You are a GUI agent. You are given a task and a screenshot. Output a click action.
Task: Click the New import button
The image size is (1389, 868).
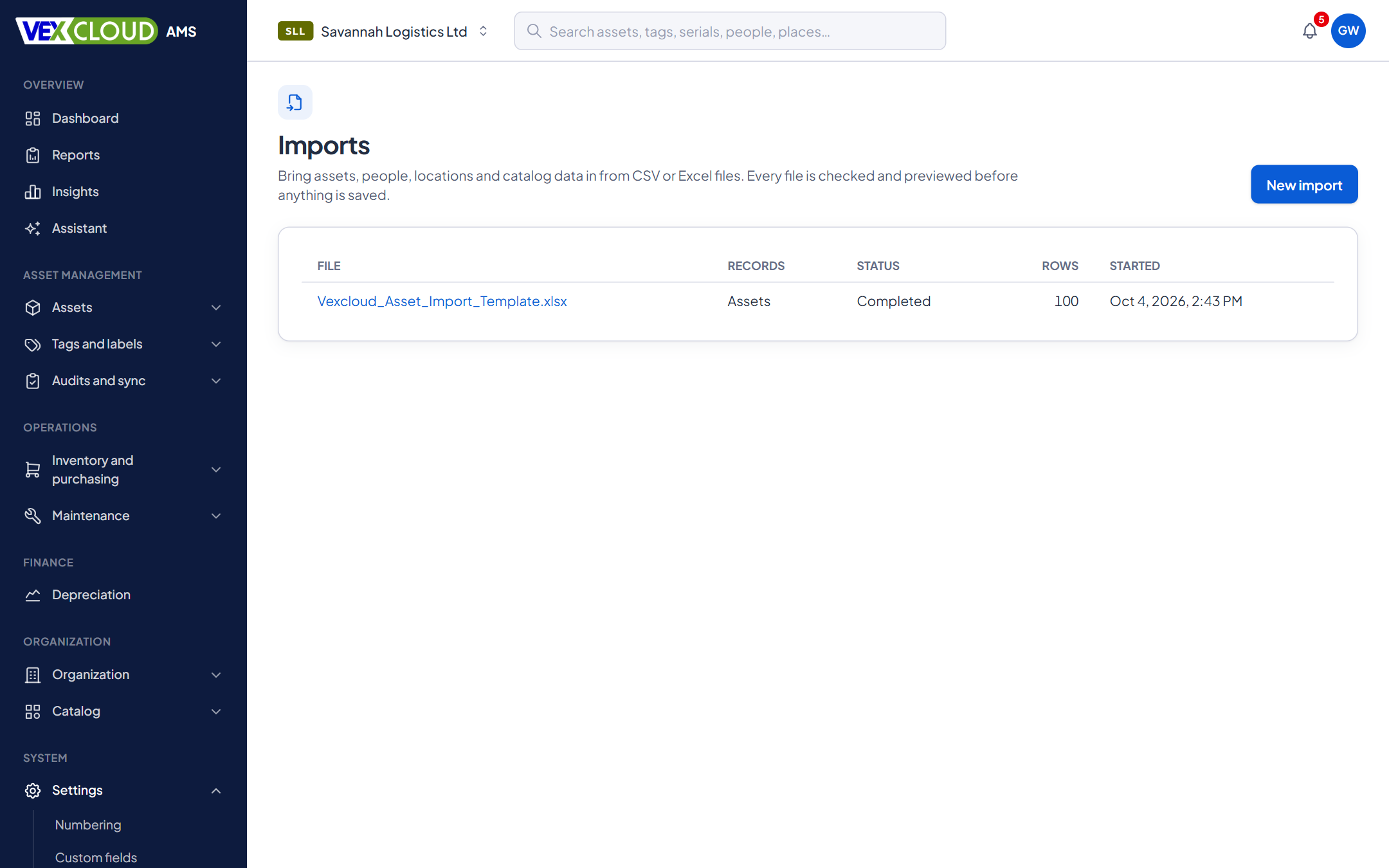point(1304,185)
